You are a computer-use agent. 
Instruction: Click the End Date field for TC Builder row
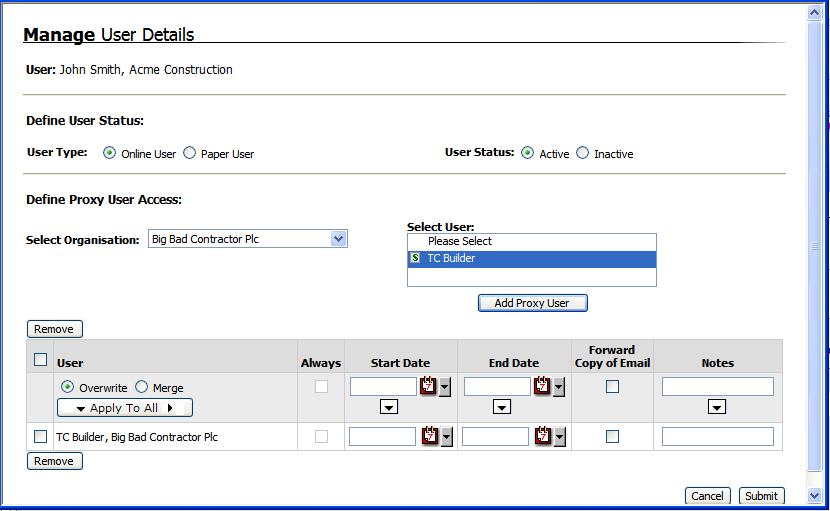tap(495, 436)
